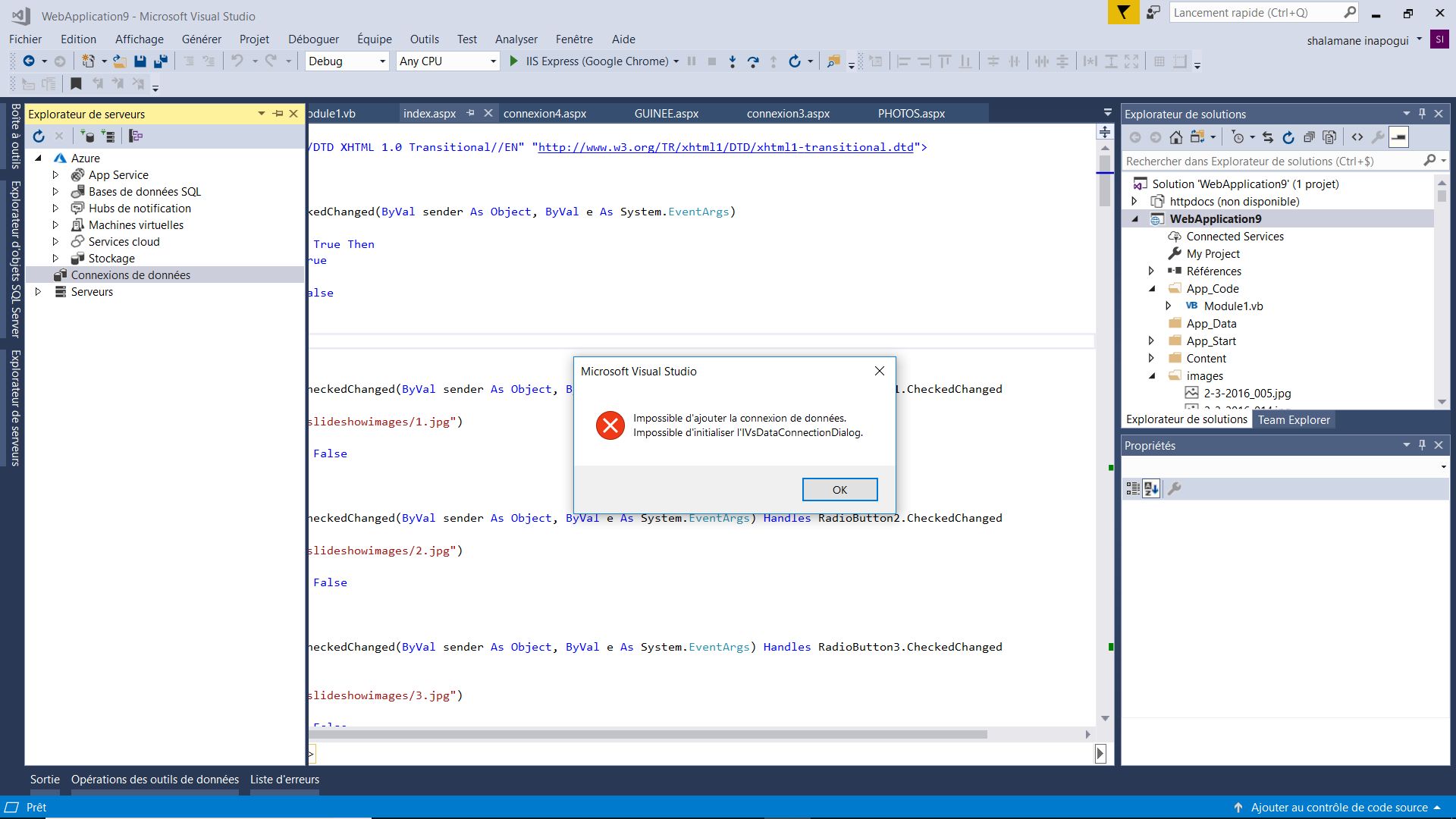Click the Liste d'erreurs tab
This screenshot has height=819, width=1456.
[284, 779]
